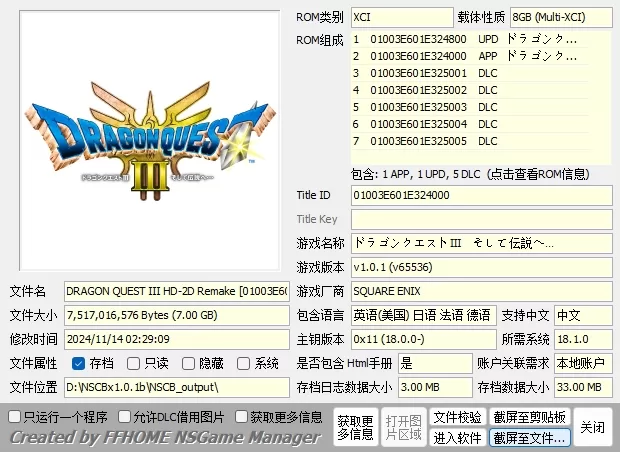Click the 文件位置 file path field
620x452 pixels.
pos(177,387)
